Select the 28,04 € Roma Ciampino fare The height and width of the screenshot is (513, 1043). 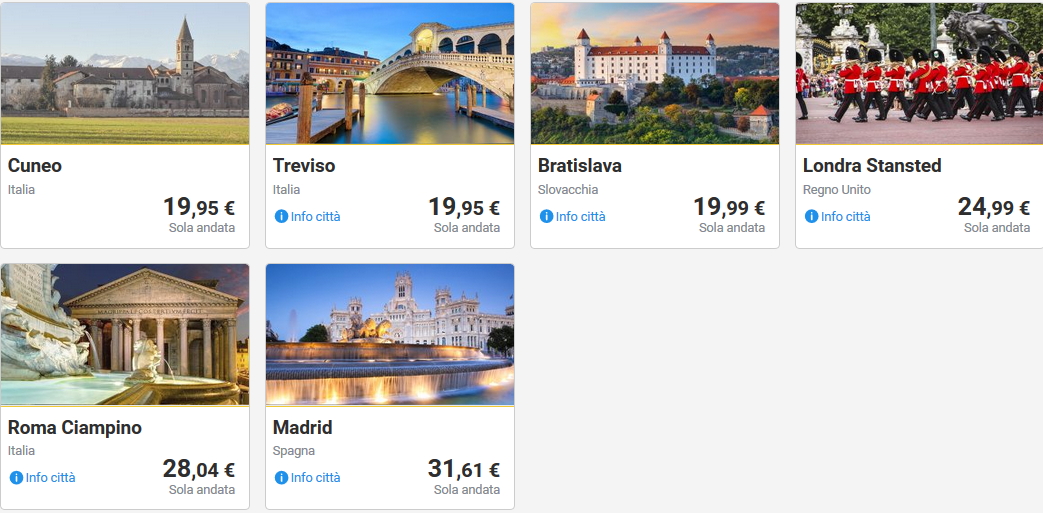coord(199,470)
